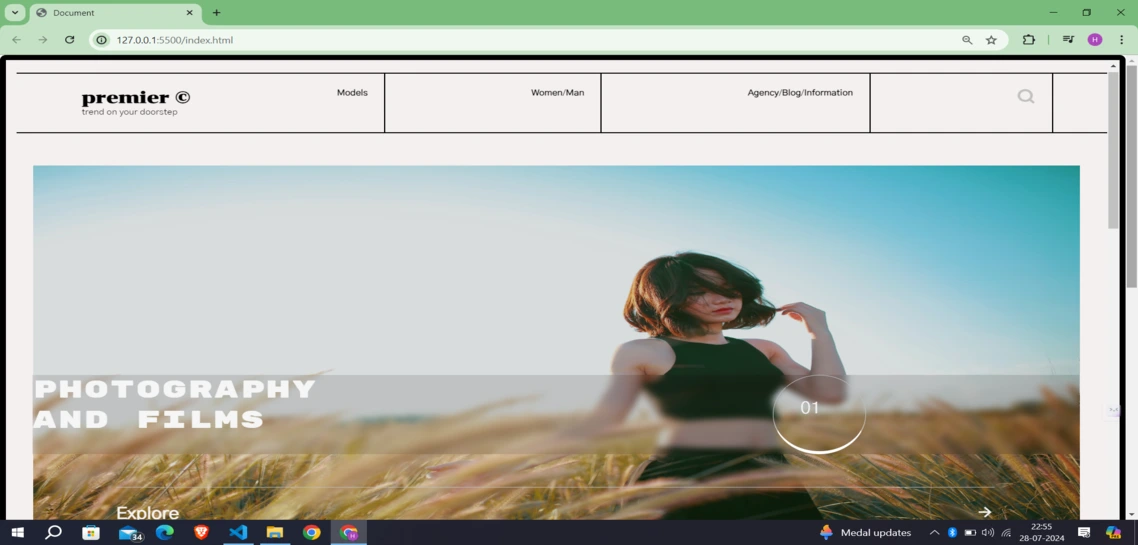Open the media control icon in Chrome toolbar
The image size is (1138, 545).
tap(1068, 40)
